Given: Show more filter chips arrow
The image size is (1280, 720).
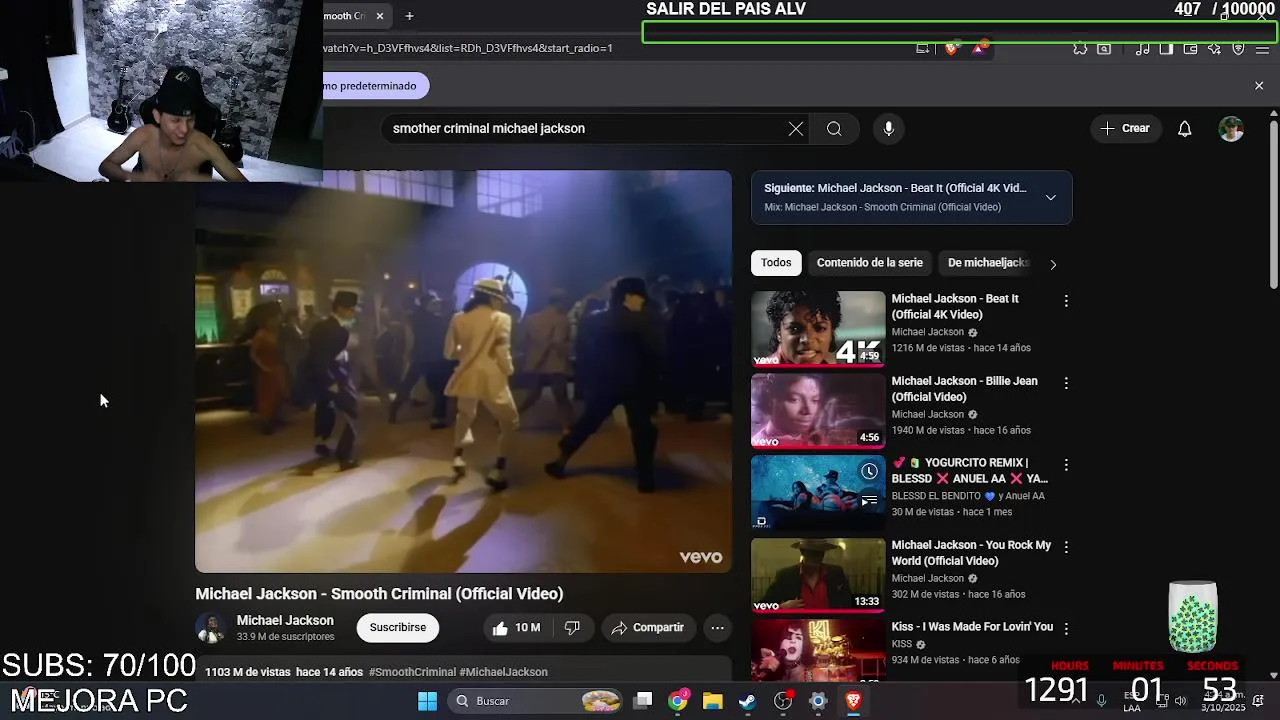Looking at the screenshot, I should click(1052, 264).
